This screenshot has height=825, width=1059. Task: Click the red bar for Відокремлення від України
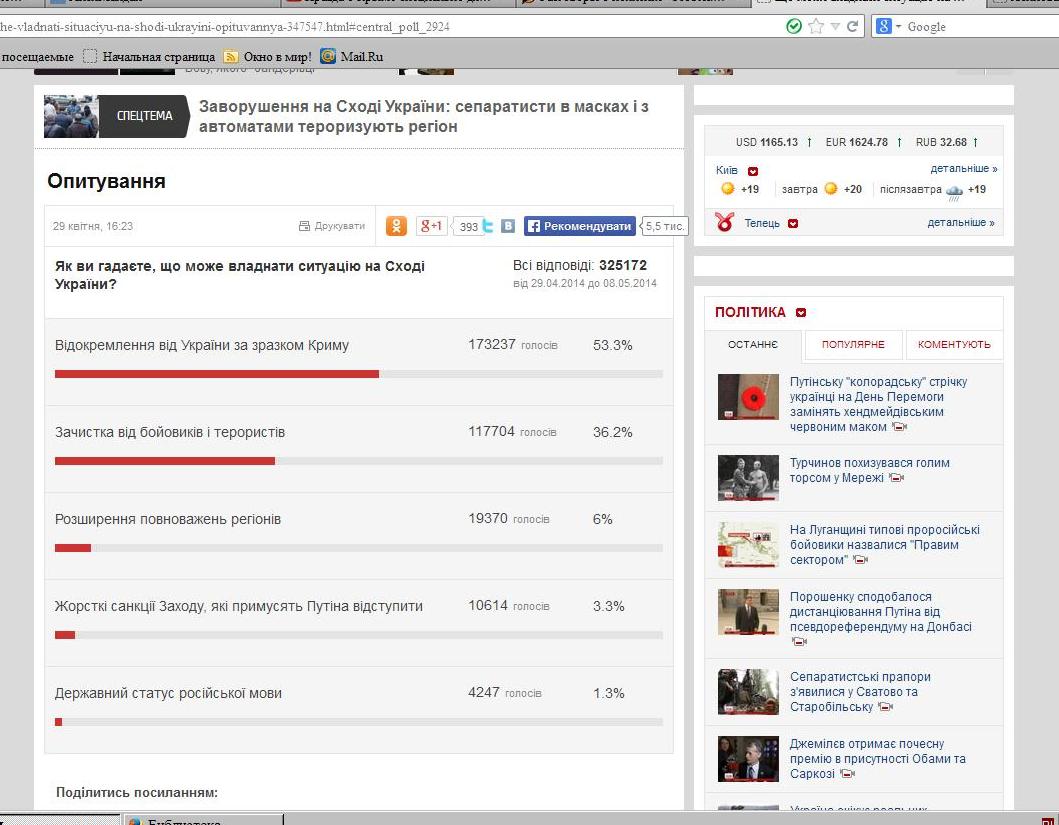[x=216, y=374]
